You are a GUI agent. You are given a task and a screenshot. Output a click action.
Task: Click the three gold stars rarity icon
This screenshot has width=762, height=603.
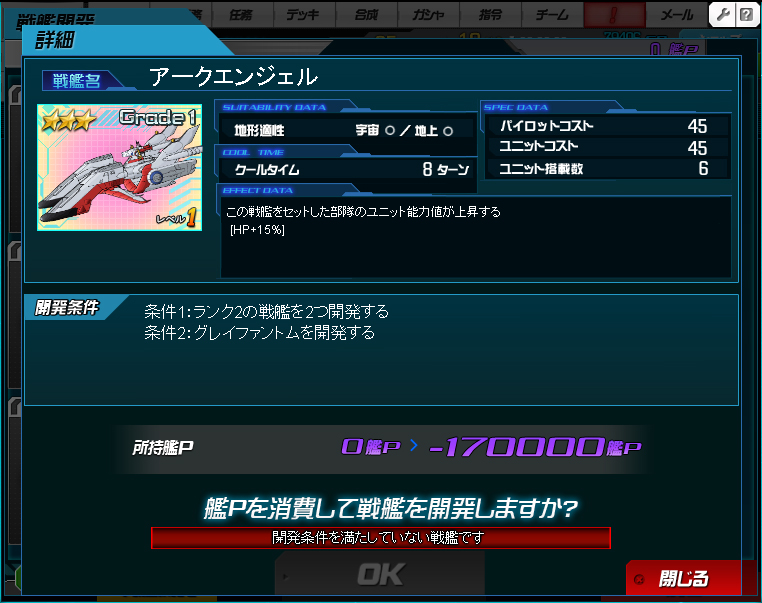point(68,120)
